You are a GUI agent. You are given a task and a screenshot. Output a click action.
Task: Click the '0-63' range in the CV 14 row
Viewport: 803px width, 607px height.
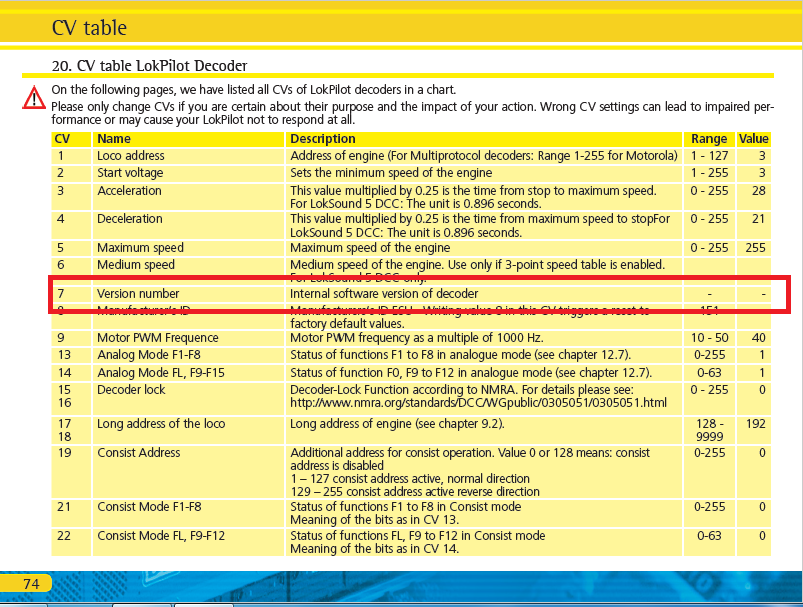[709, 372]
